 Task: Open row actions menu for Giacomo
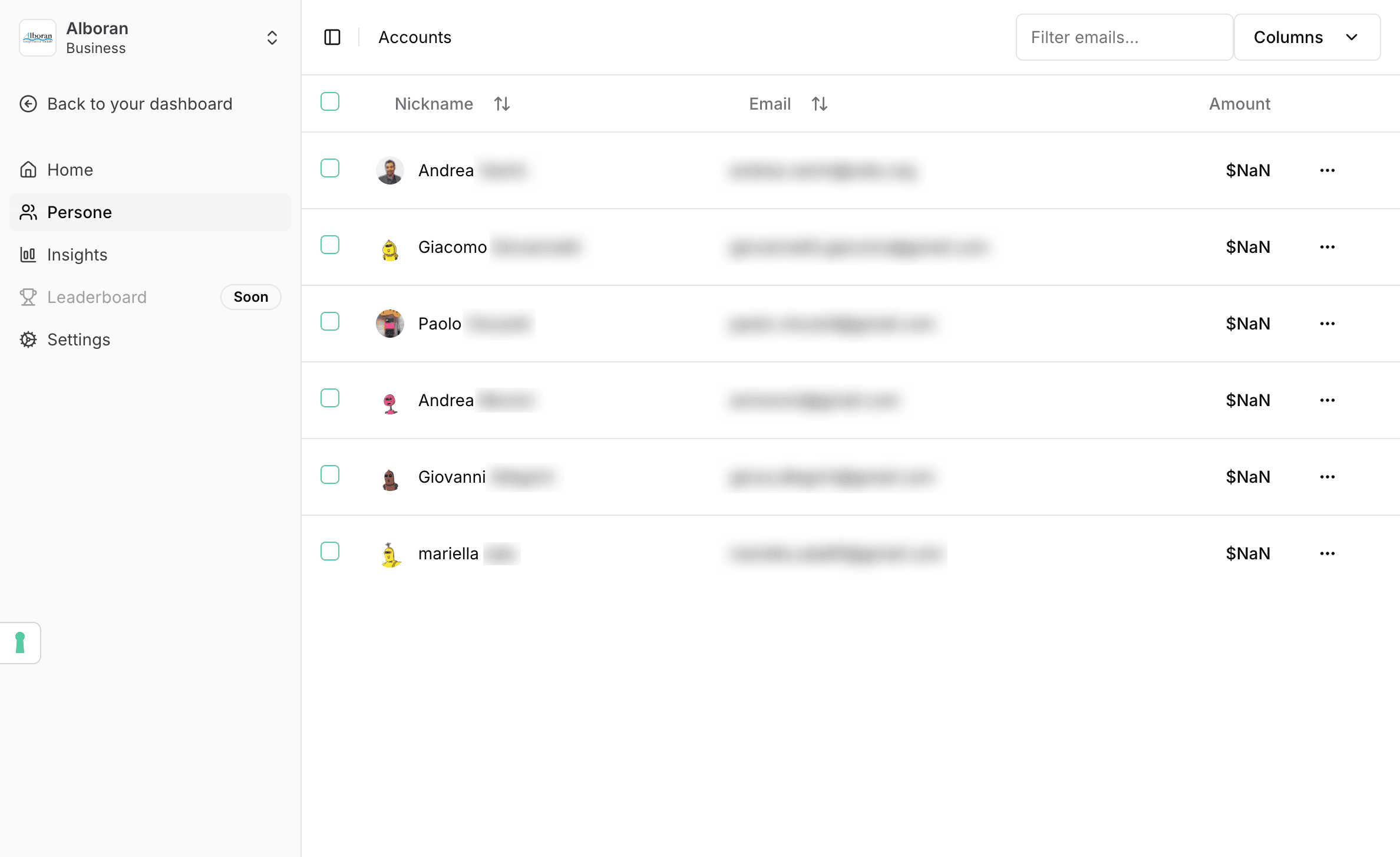(x=1327, y=247)
